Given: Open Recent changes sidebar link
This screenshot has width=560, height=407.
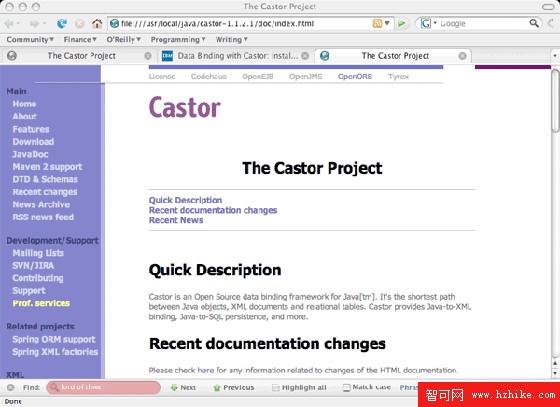Looking at the screenshot, I should (45, 192).
